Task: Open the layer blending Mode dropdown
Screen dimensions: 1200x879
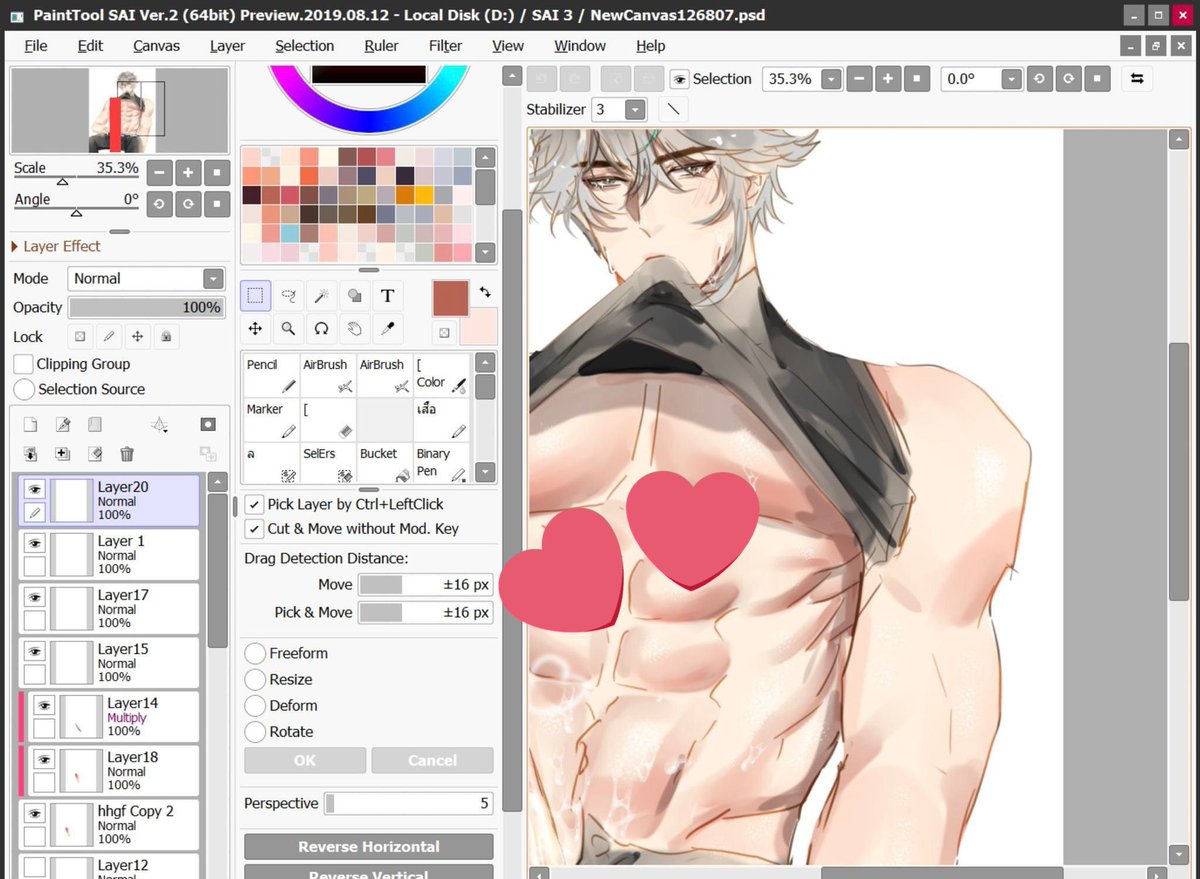Action: pyautogui.click(x=213, y=279)
